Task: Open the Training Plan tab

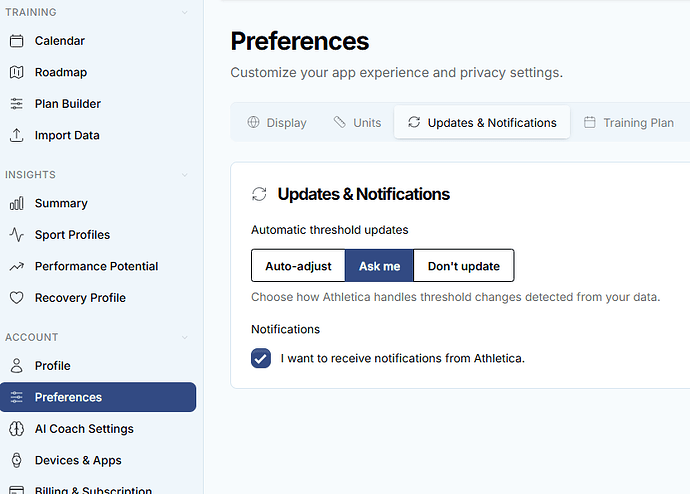Action: click(628, 123)
